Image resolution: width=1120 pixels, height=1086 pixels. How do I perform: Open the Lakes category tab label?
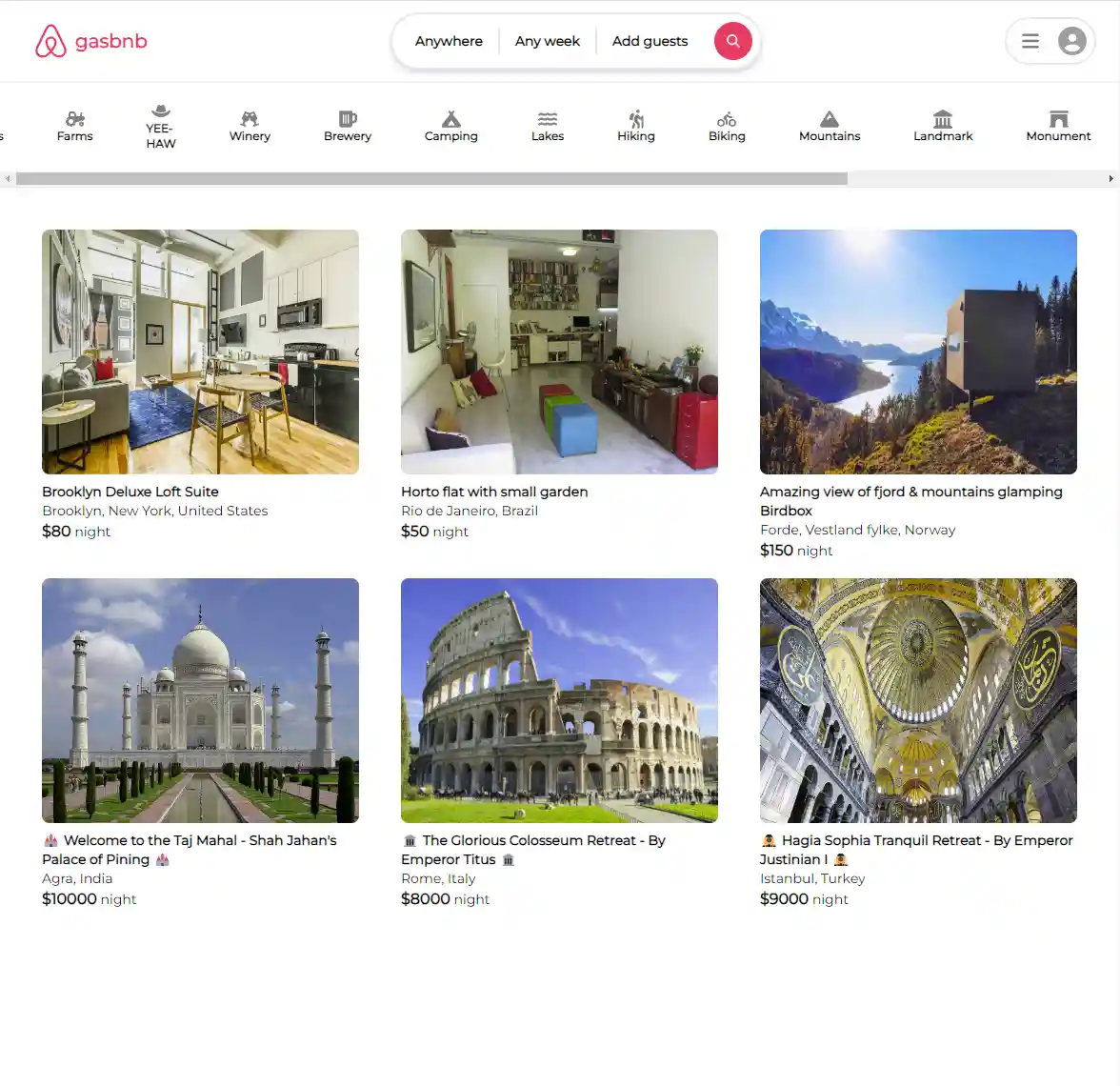pos(547,135)
